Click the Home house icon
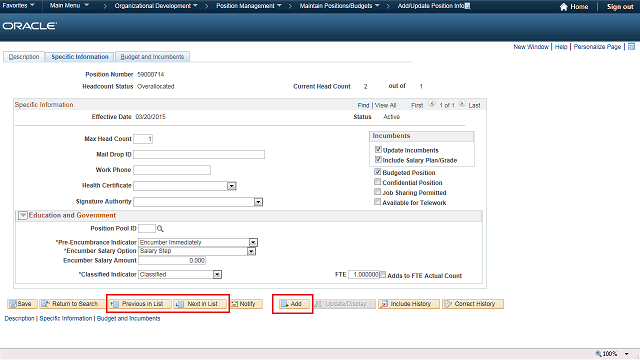This screenshot has width=640, height=360. click(564, 7)
